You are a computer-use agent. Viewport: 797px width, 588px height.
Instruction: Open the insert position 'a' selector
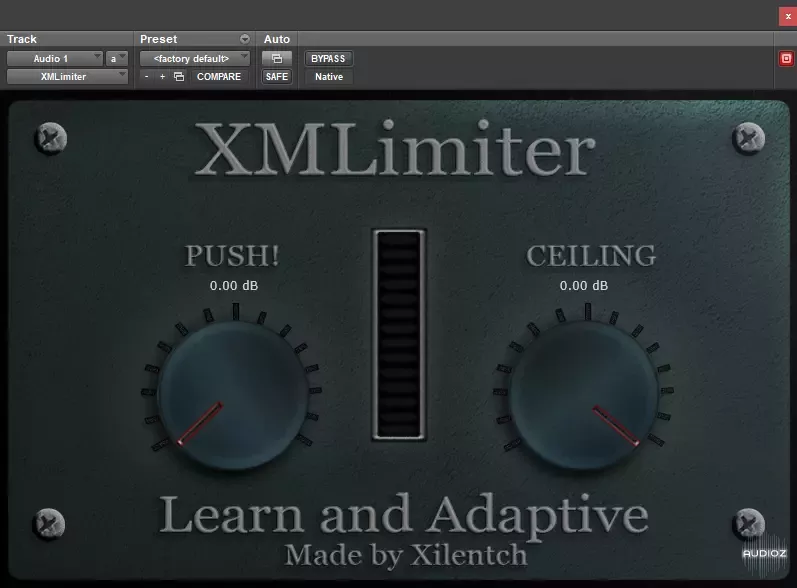(117, 58)
